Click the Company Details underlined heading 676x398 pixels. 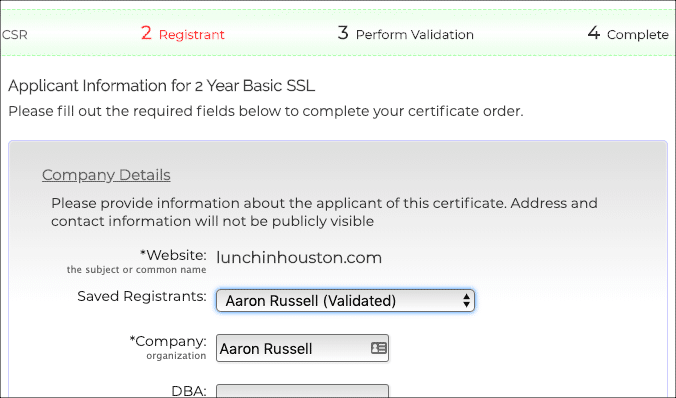(106, 175)
